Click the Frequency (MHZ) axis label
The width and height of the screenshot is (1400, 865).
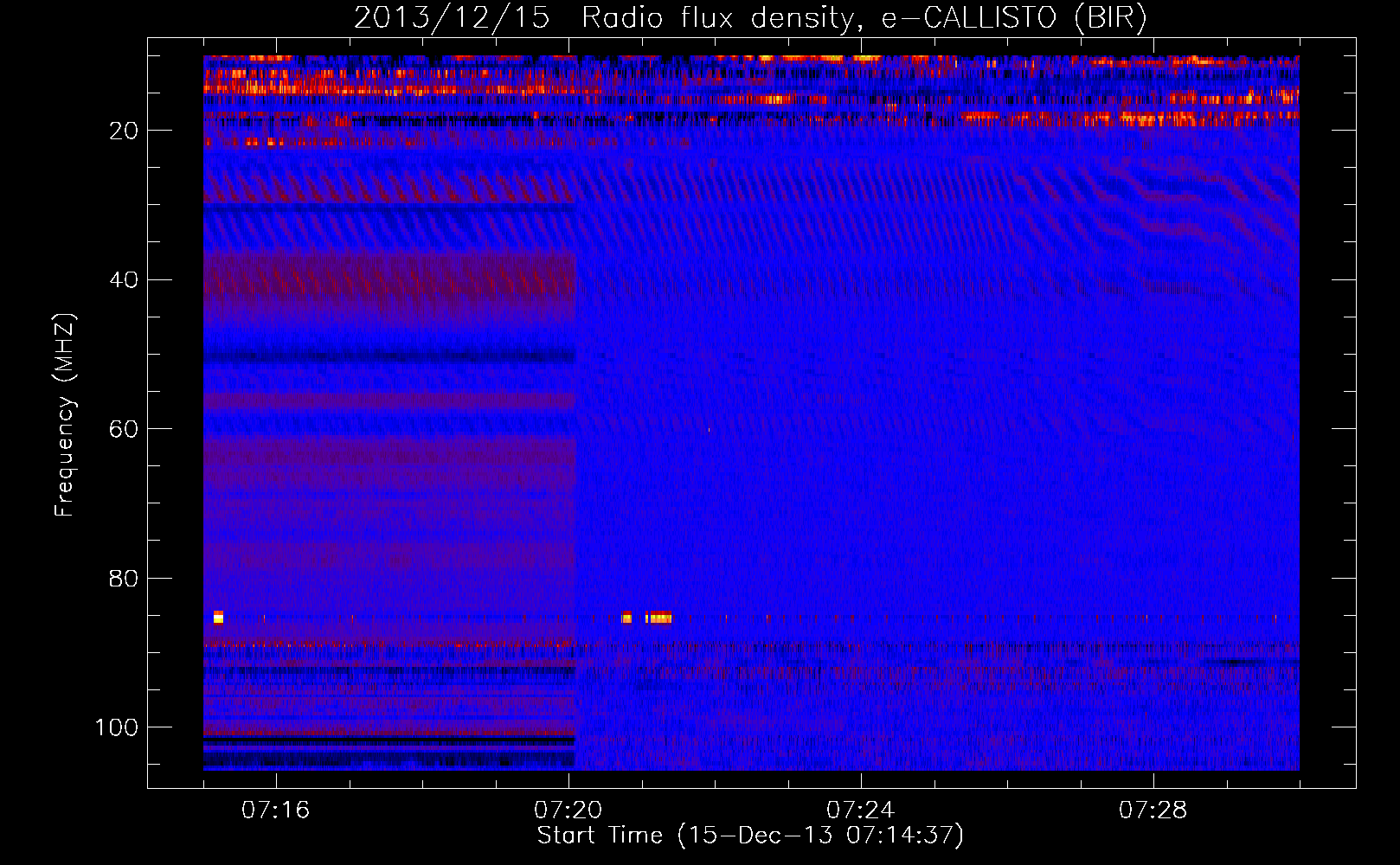tap(65, 414)
